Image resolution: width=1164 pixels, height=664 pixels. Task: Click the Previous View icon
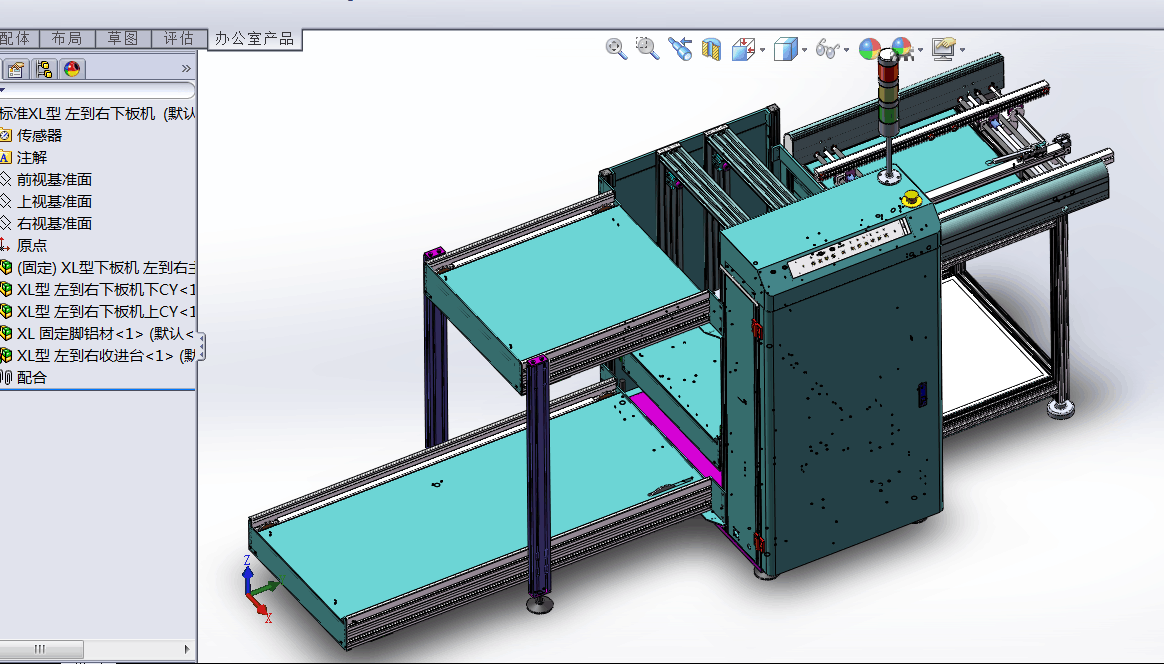click(x=680, y=49)
